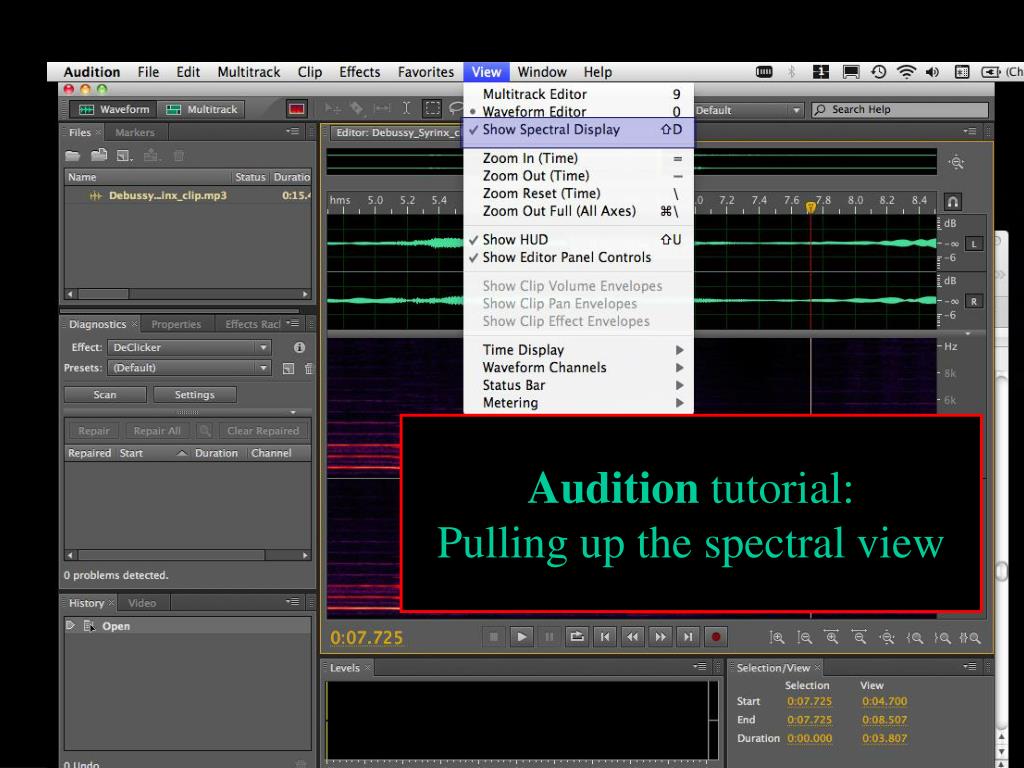This screenshot has height=768, width=1024.
Task: Toggle the right channel R button
Action: [x=974, y=302]
